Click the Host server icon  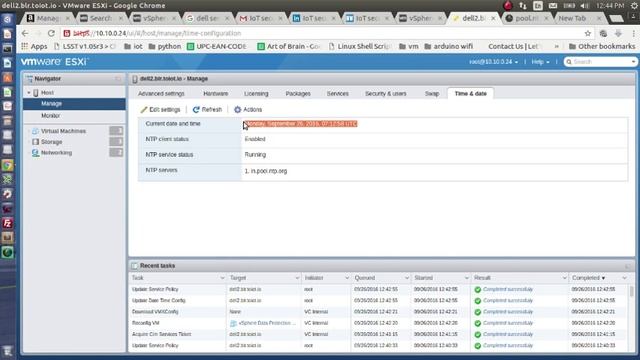(36, 93)
